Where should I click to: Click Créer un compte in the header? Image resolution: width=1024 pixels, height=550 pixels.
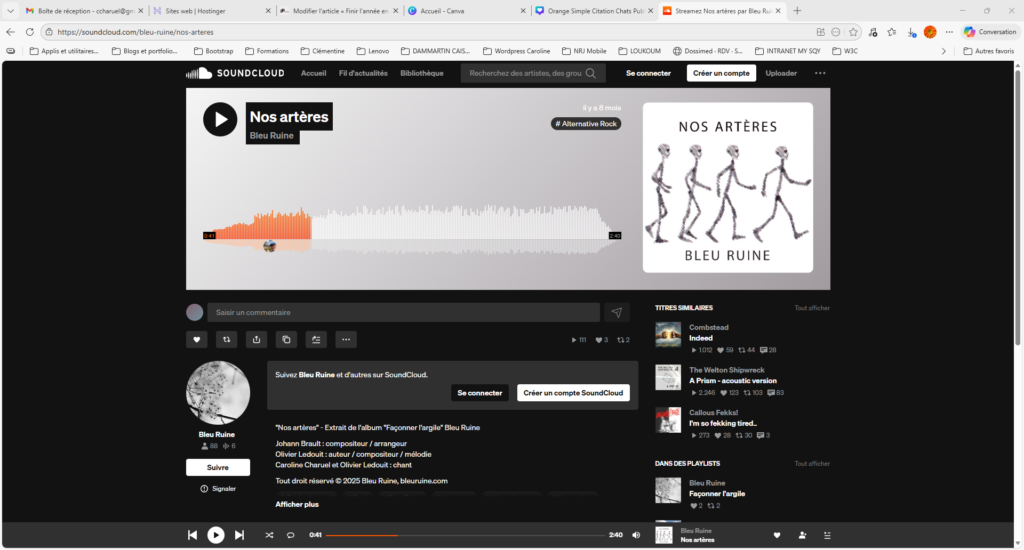(x=721, y=73)
